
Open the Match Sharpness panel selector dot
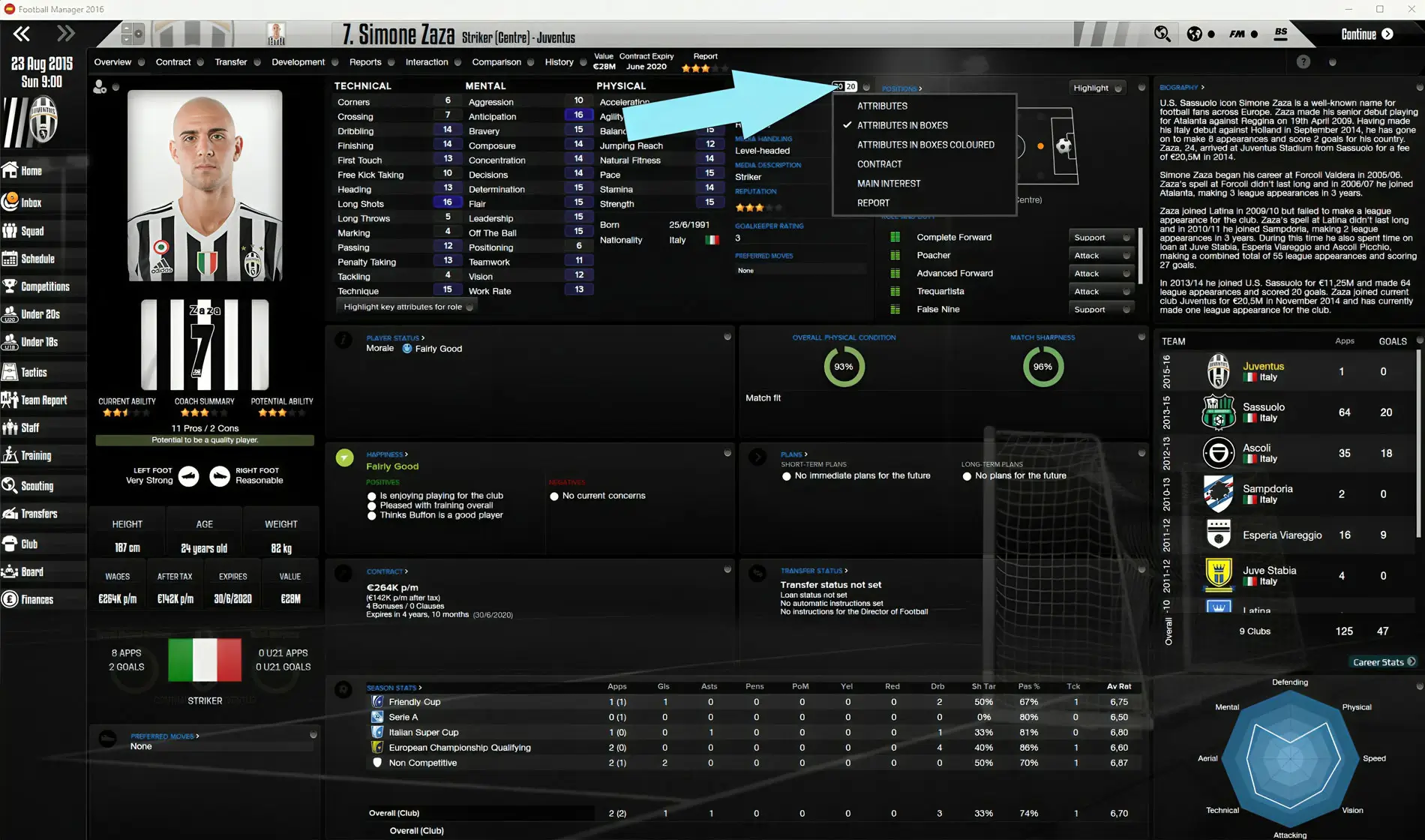(1141, 337)
